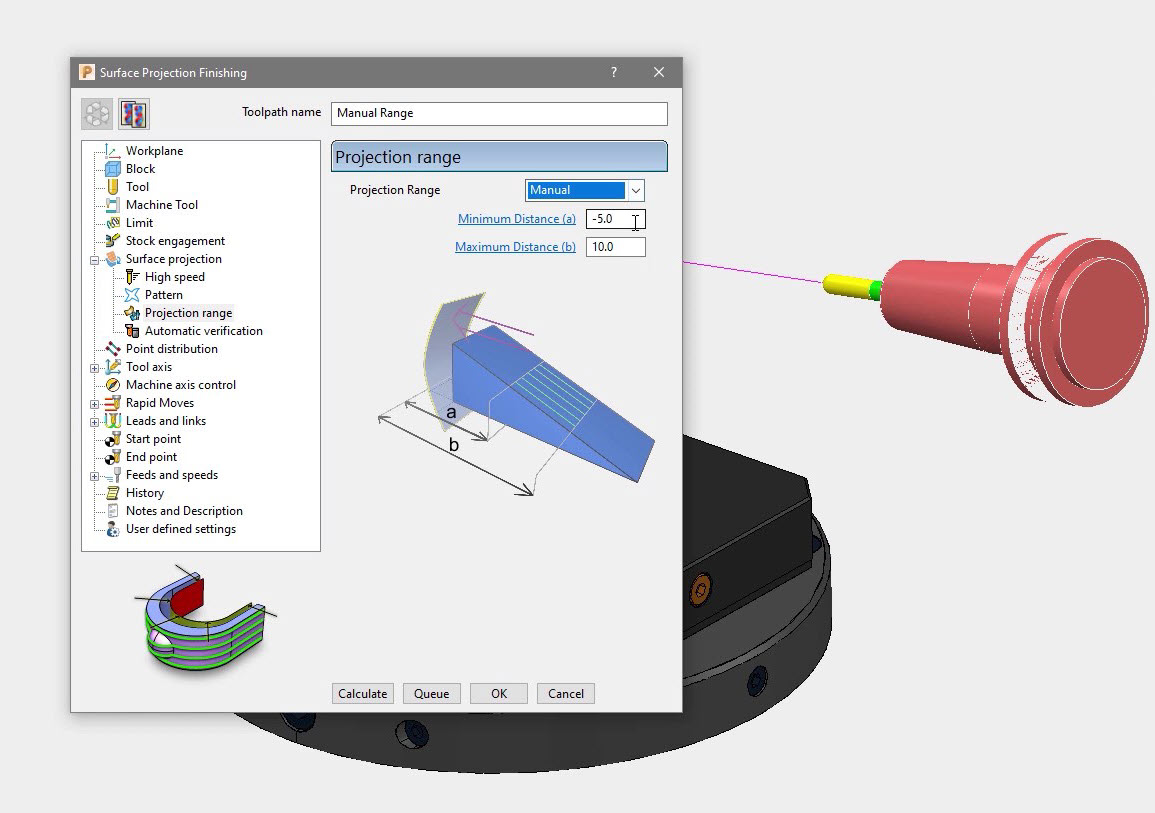Image resolution: width=1155 pixels, height=813 pixels.
Task: Click the Machine Tool icon
Action: (x=110, y=205)
